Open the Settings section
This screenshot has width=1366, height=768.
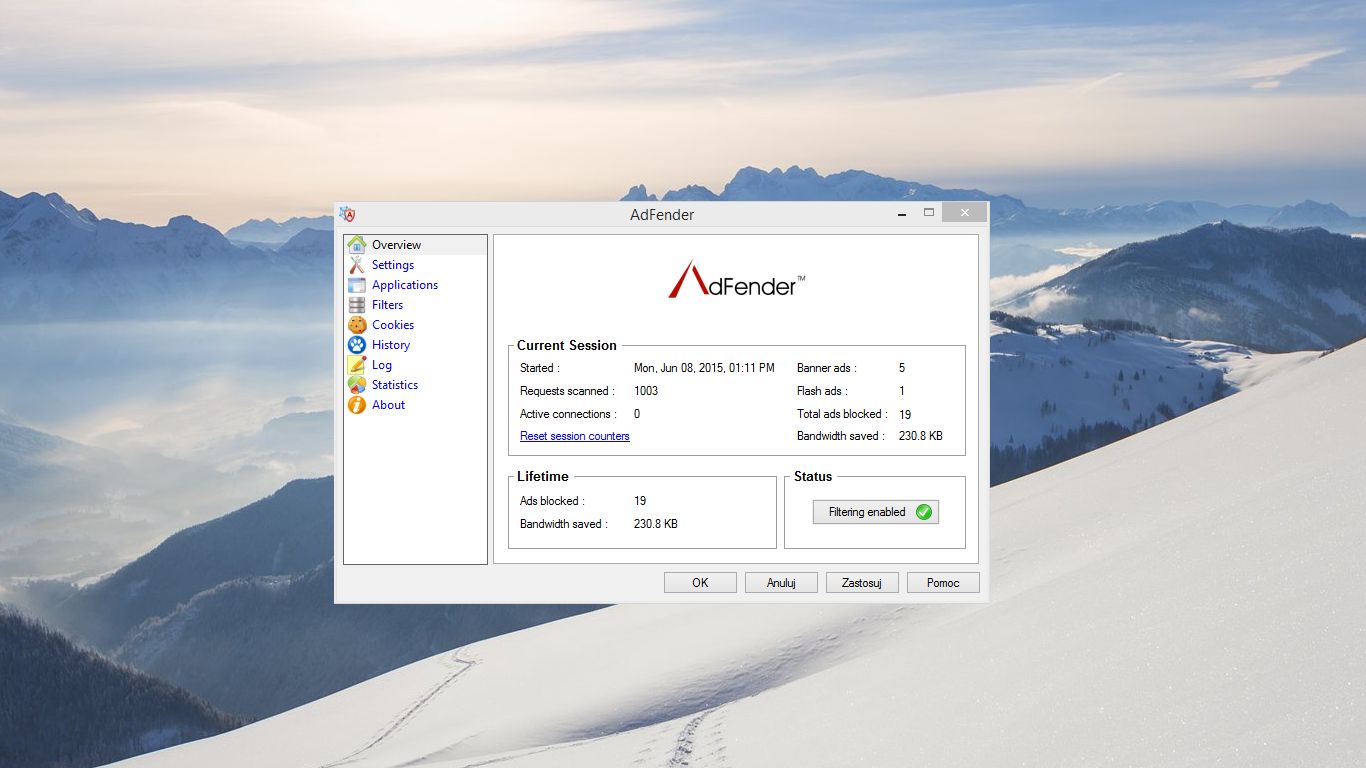(x=393, y=265)
